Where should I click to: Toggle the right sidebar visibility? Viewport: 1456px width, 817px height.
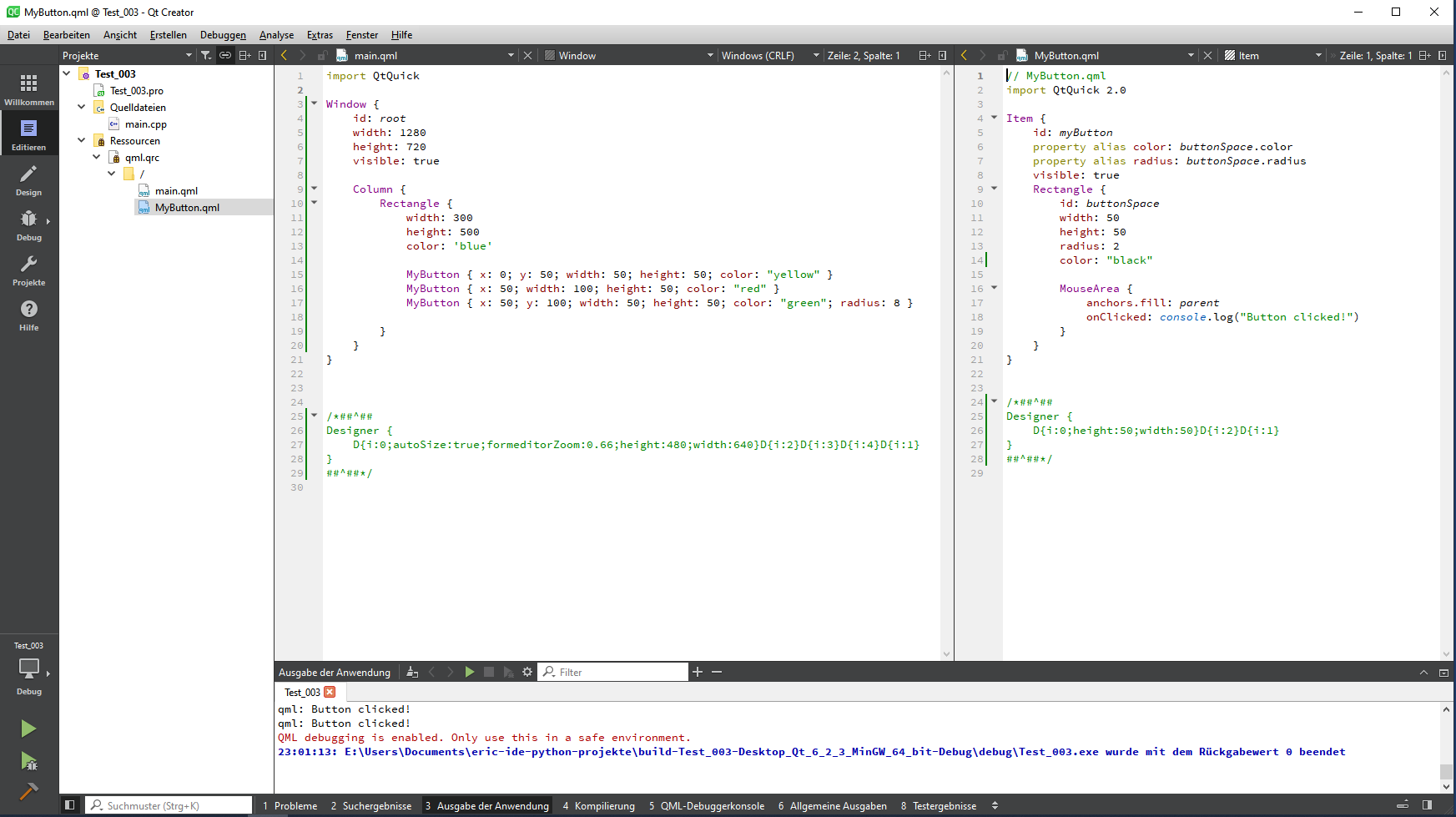click(1427, 805)
